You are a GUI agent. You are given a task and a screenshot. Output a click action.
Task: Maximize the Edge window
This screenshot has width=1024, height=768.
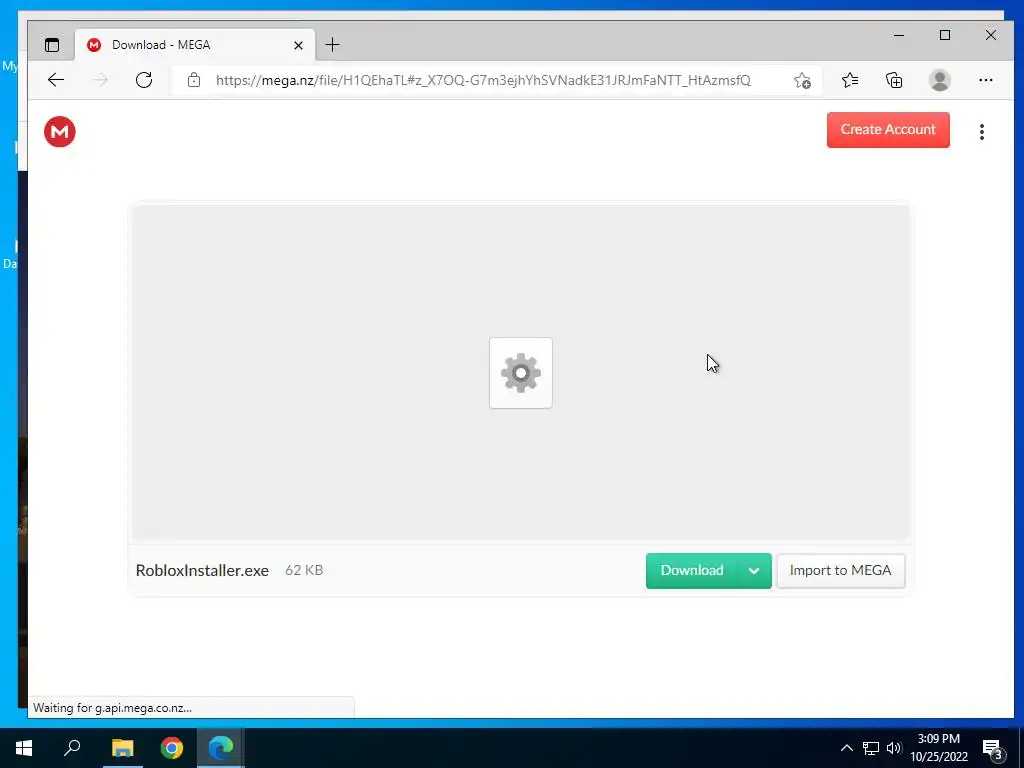pos(945,35)
